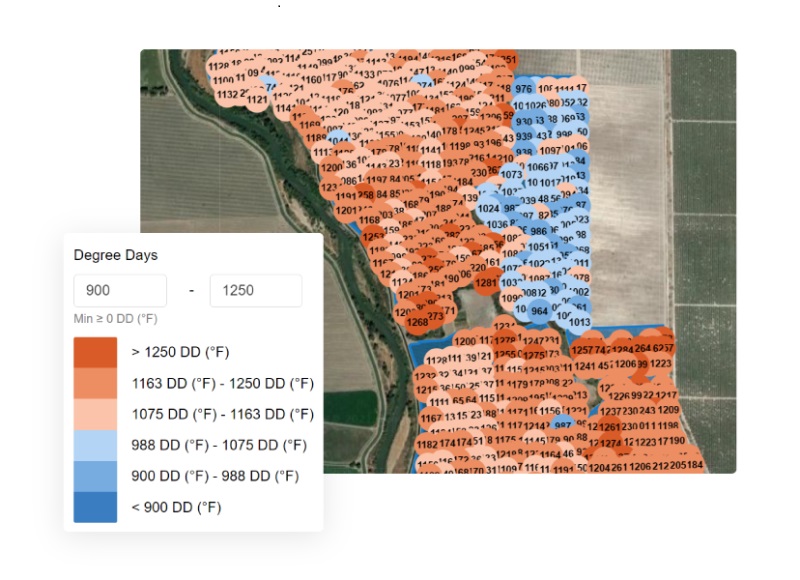Choose the 1073 map data point
The width and height of the screenshot is (800, 580).
(511, 174)
